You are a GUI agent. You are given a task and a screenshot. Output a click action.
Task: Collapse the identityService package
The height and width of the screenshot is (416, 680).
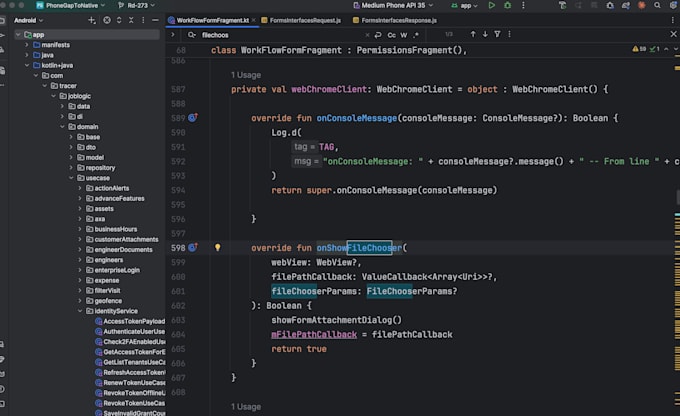pos(80,311)
